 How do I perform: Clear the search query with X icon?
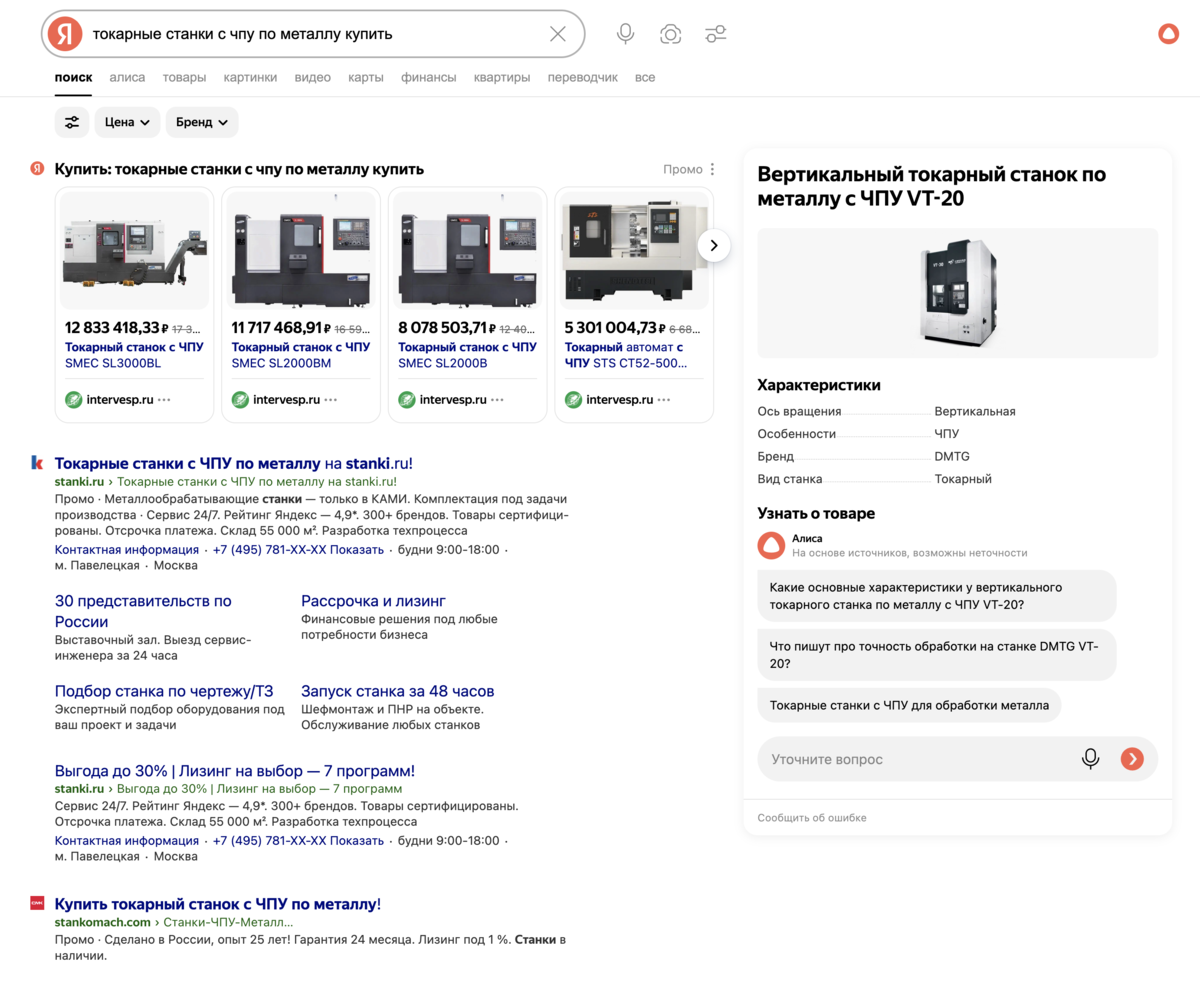[x=558, y=34]
